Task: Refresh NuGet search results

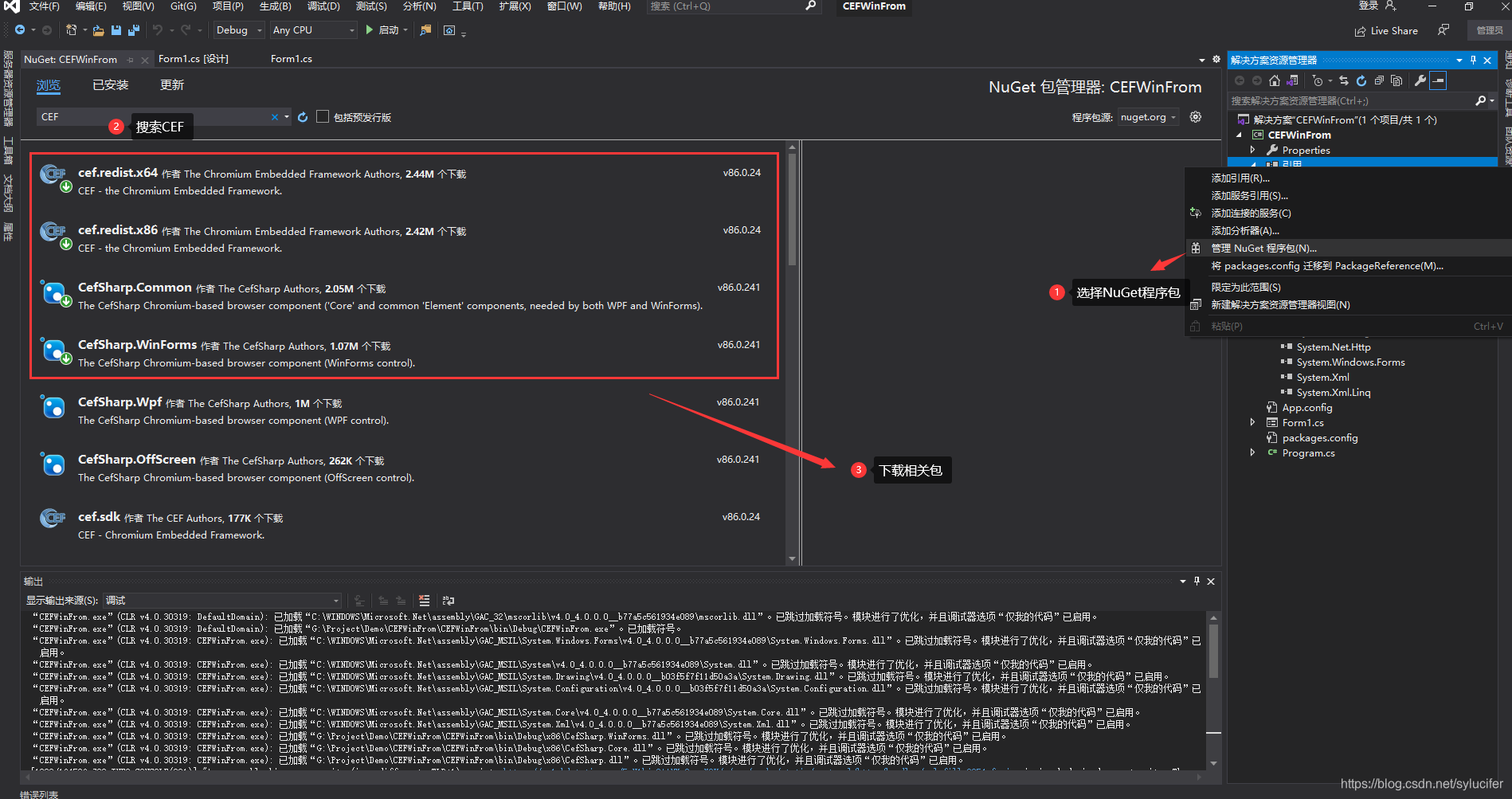Action: [303, 117]
